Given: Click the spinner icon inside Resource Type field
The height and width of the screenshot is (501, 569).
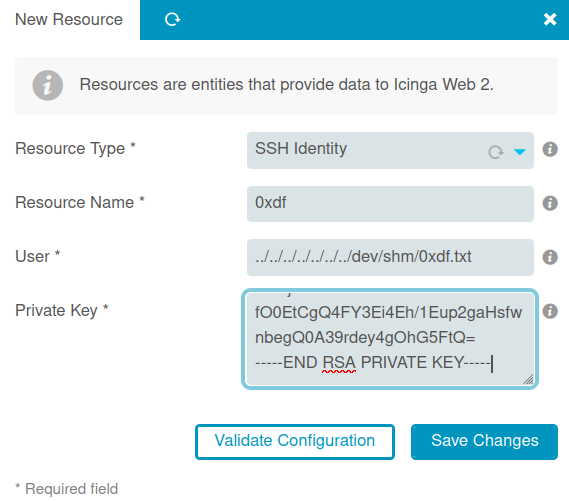Looking at the screenshot, I should point(496,152).
